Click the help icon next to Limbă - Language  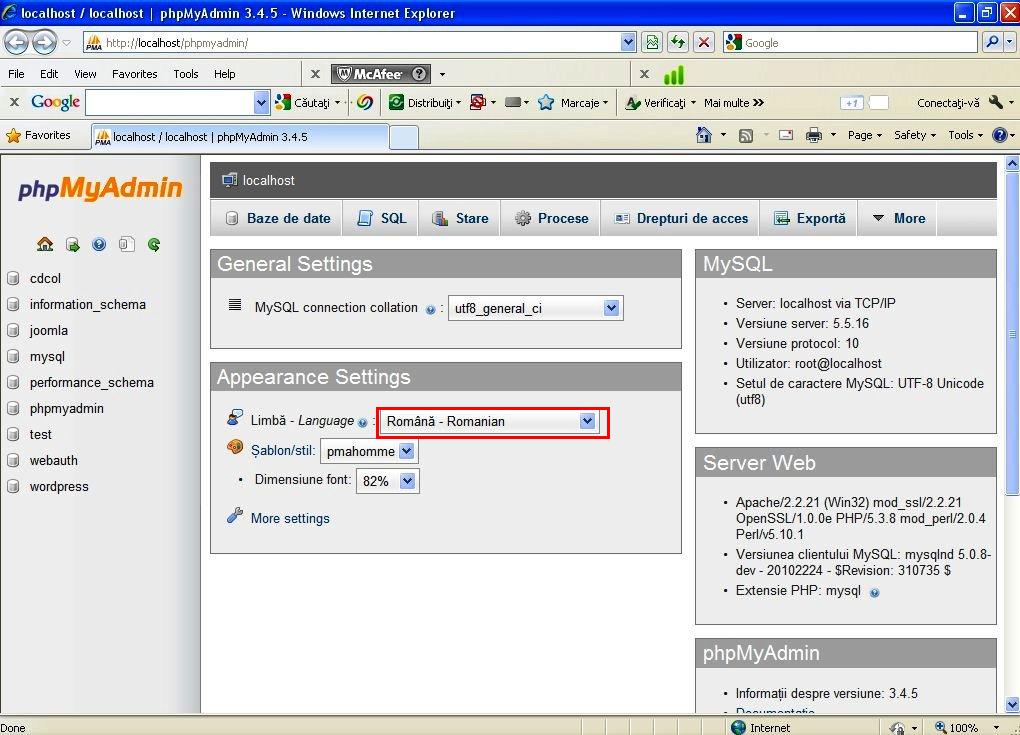click(363, 422)
